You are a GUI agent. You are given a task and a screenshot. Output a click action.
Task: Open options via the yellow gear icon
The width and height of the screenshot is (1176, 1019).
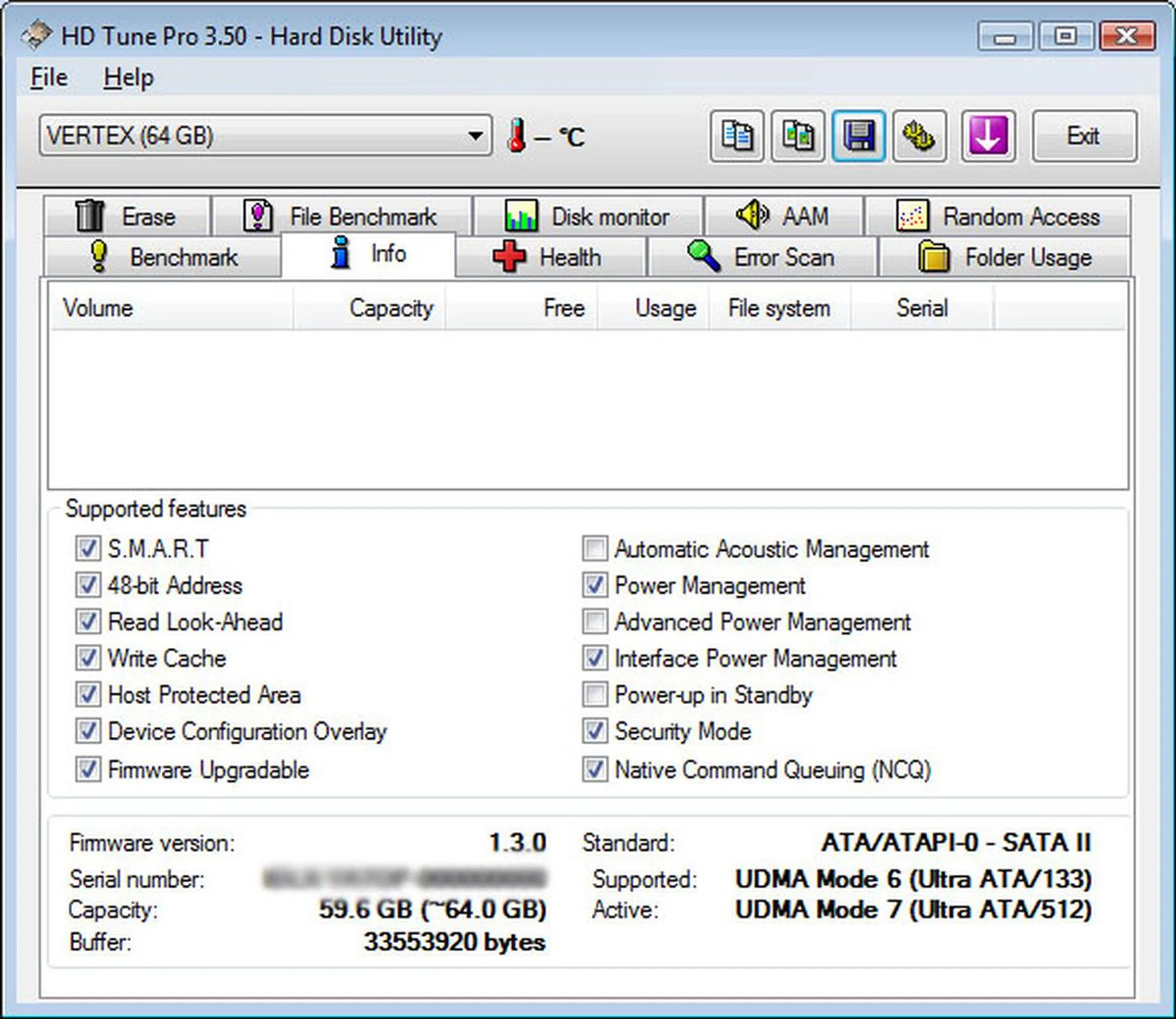919,136
